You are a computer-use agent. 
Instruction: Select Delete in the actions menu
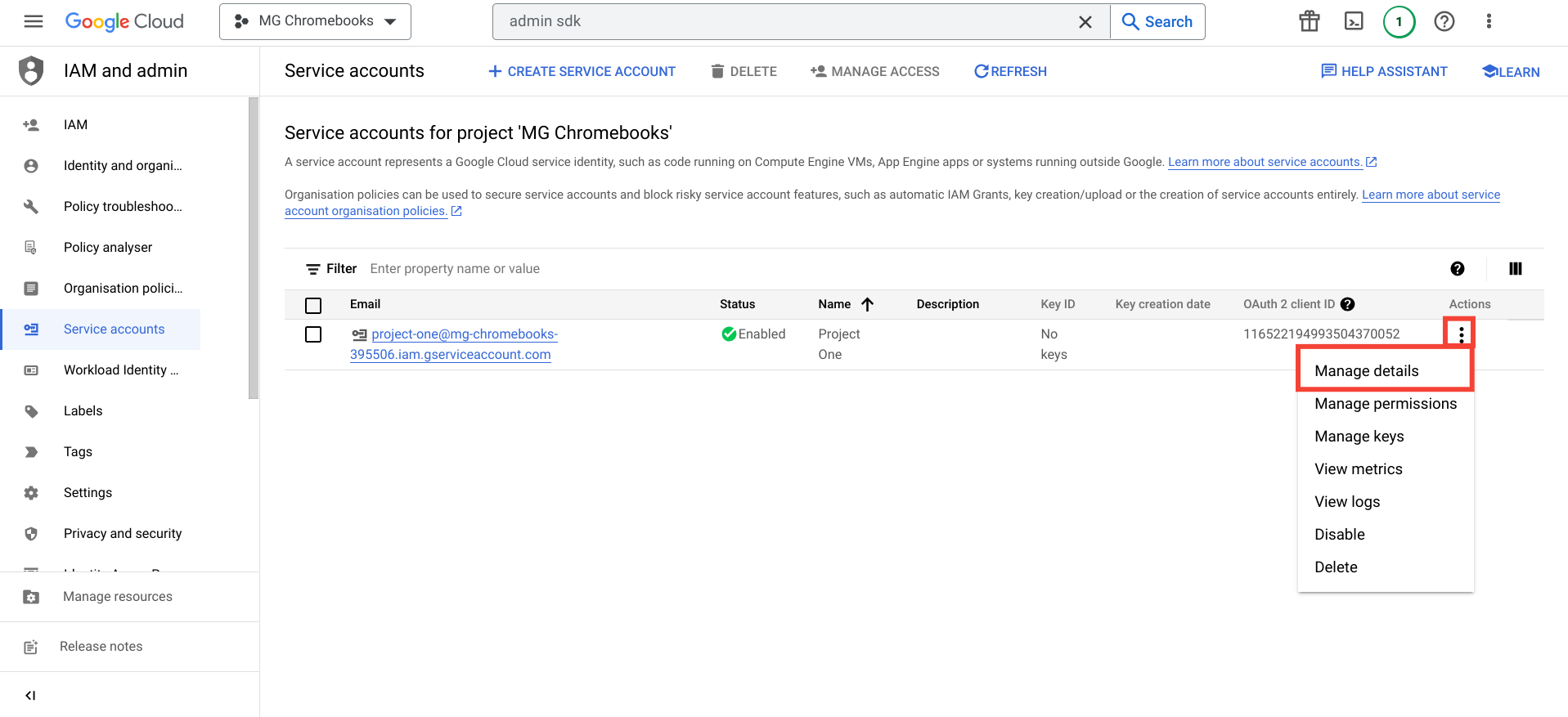point(1386,567)
